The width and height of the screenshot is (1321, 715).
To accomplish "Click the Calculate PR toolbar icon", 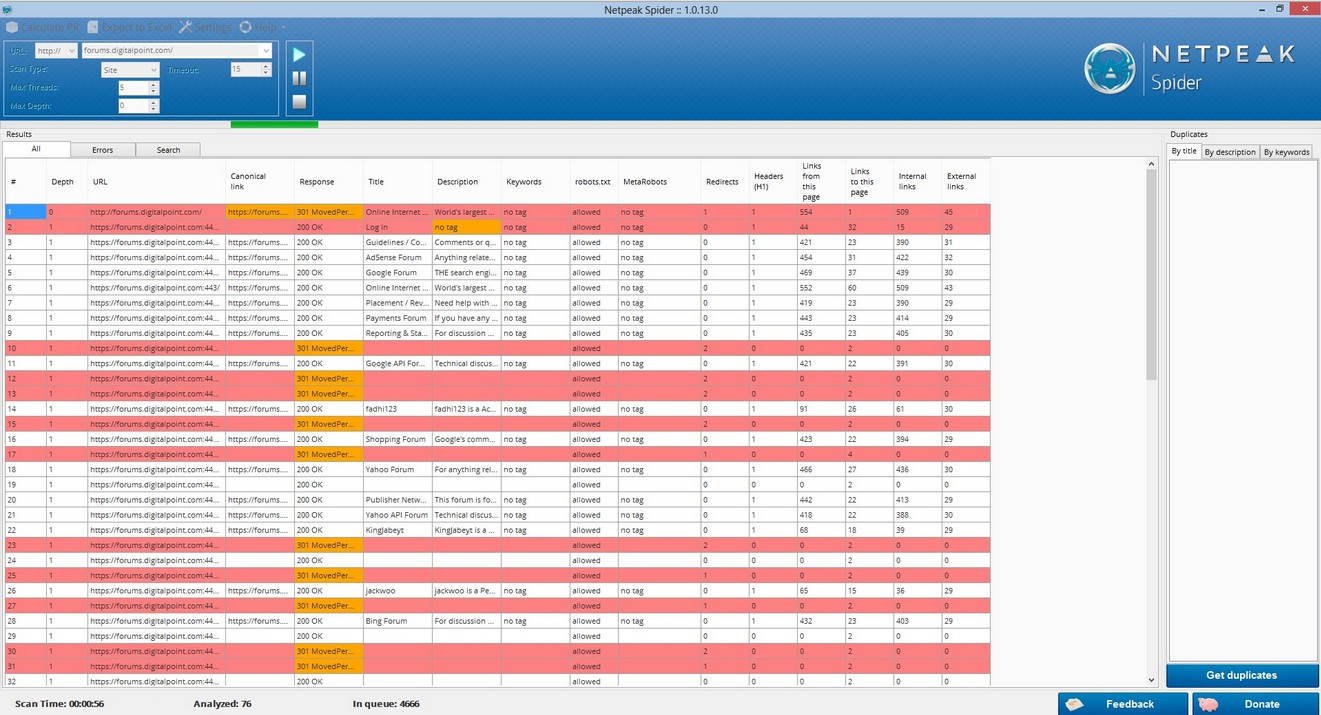I will (13, 27).
